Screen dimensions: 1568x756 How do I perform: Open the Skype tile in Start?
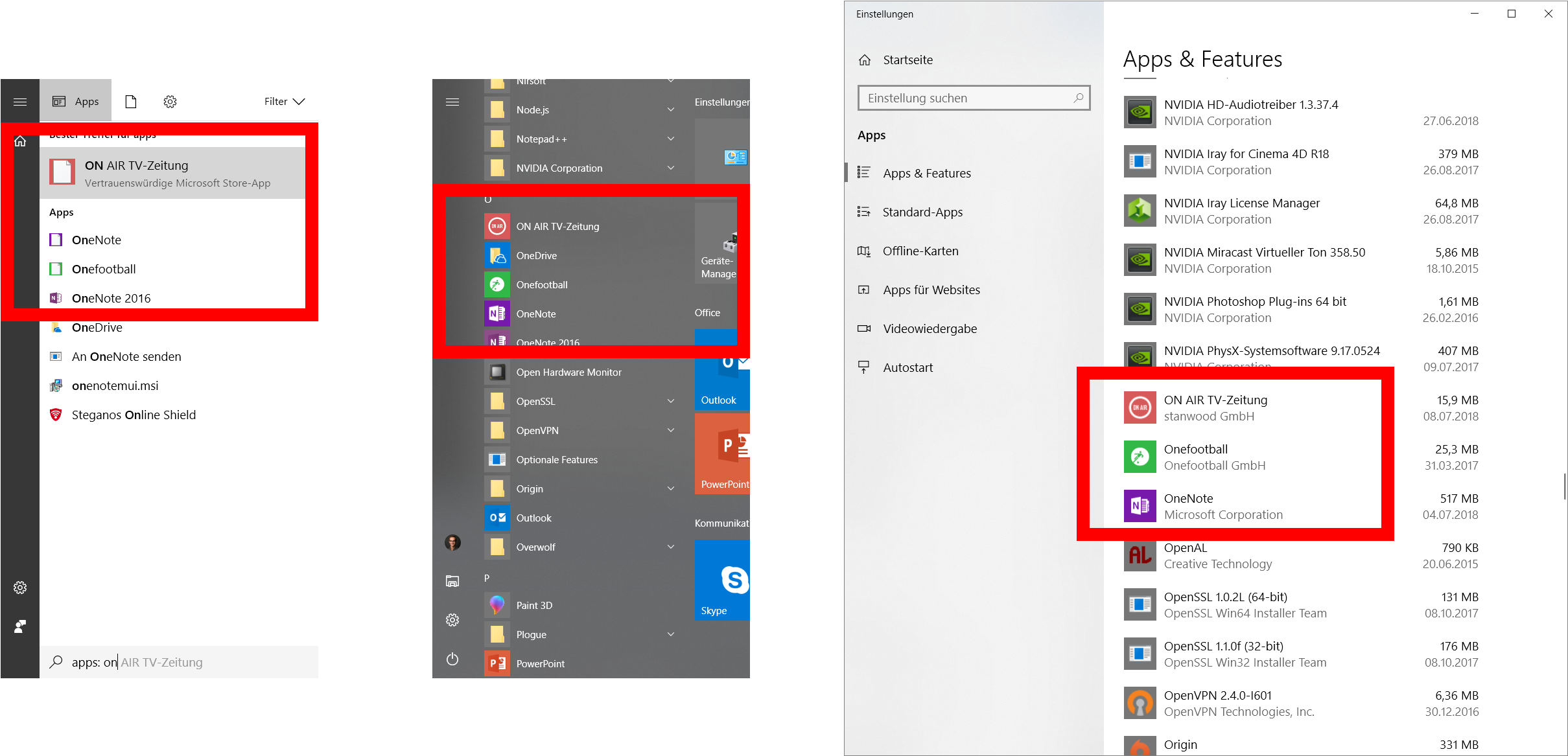tap(722, 580)
